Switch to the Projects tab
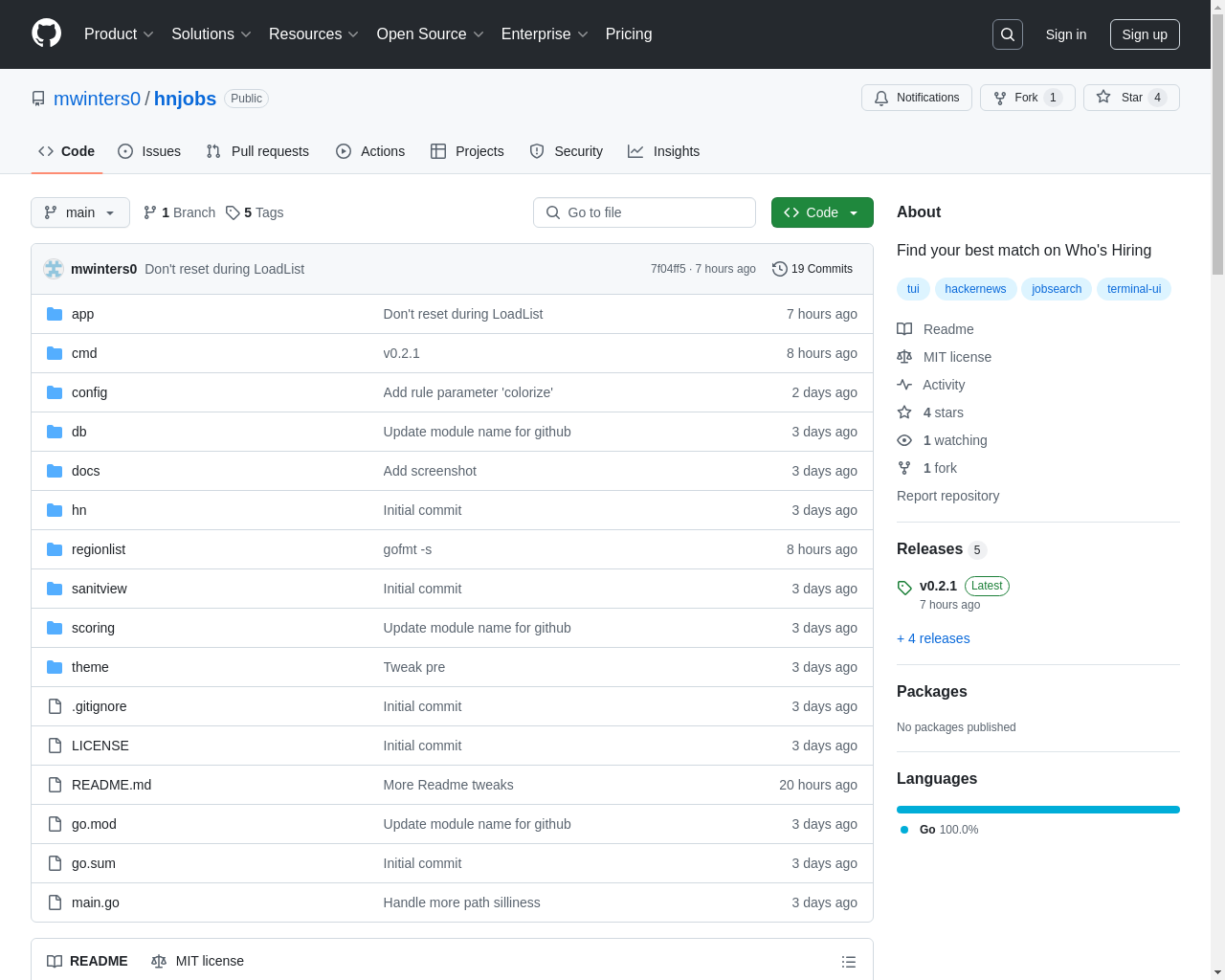1225x980 pixels. pos(467,151)
